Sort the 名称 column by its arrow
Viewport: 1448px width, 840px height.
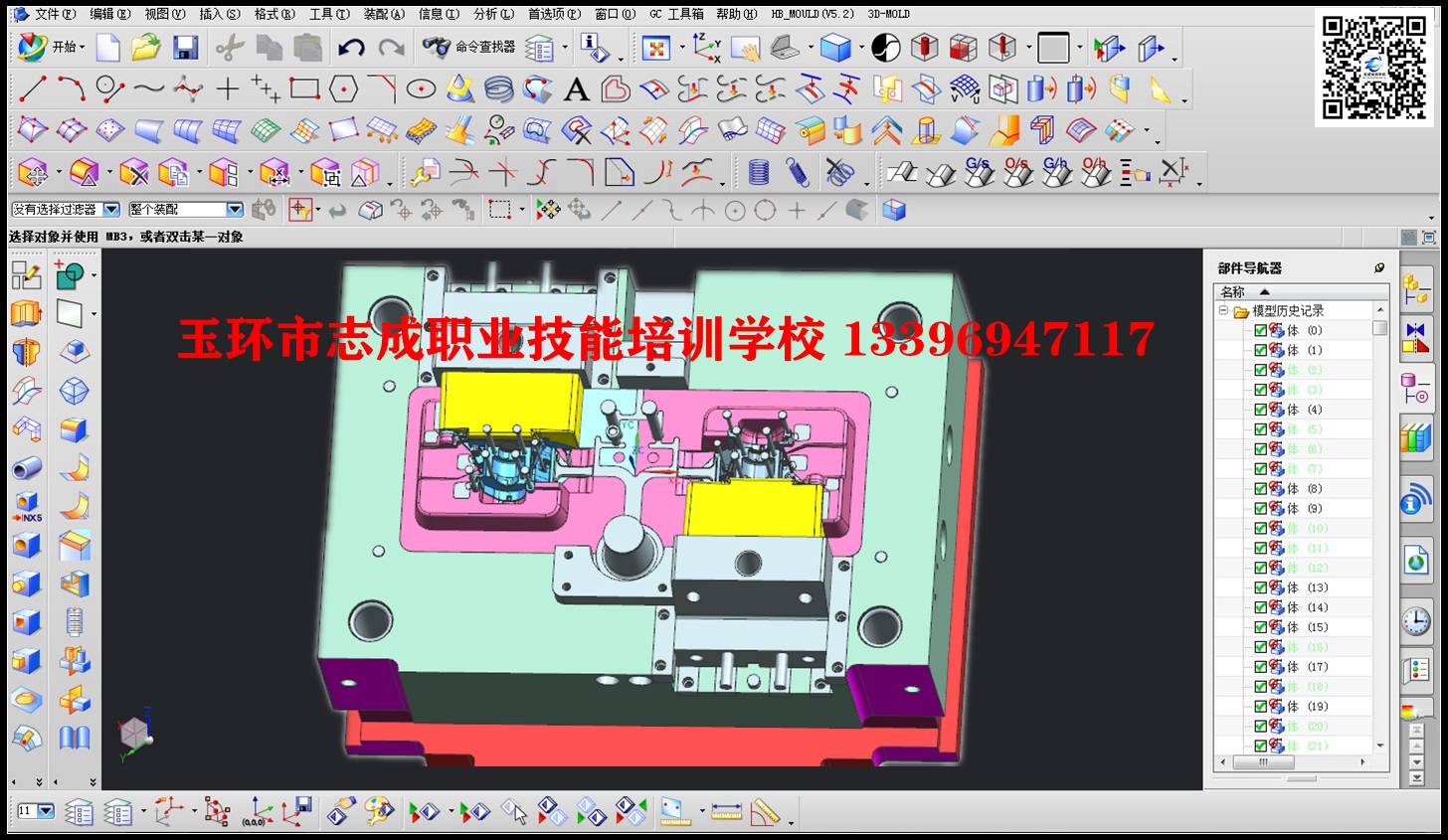[x=1265, y=291]
